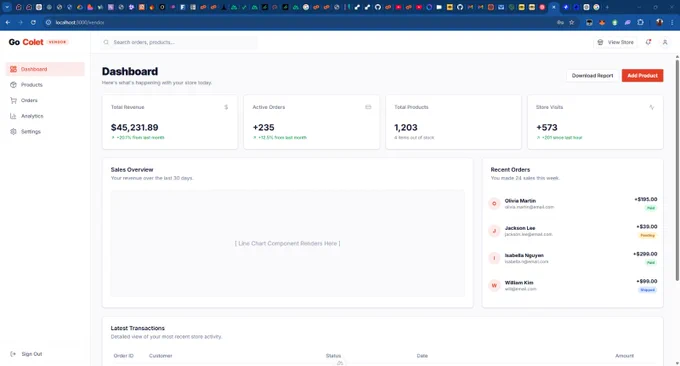Click the Add Product button

coord(642,75)
